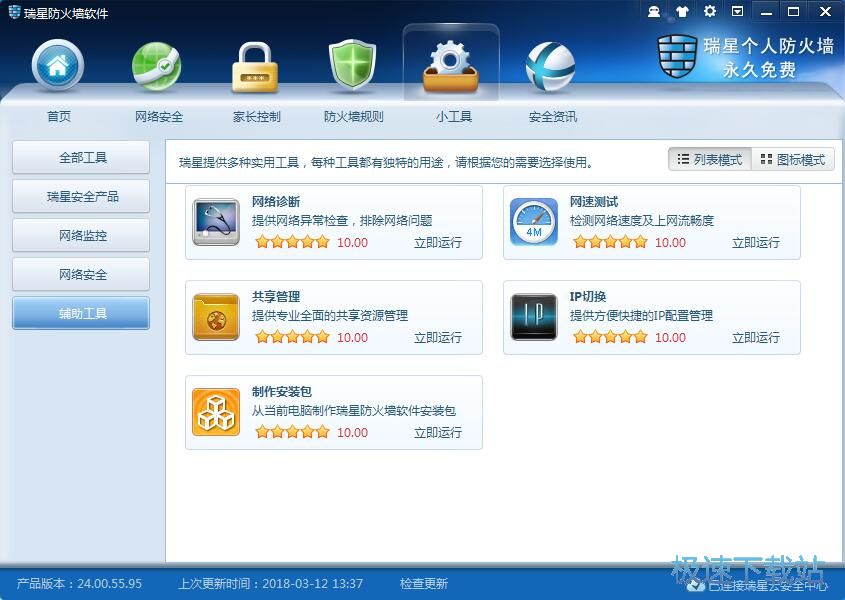This screenshot has width=845, height=600.
Task: Select the 首页 tab label
Action: (x=59, y=116)
